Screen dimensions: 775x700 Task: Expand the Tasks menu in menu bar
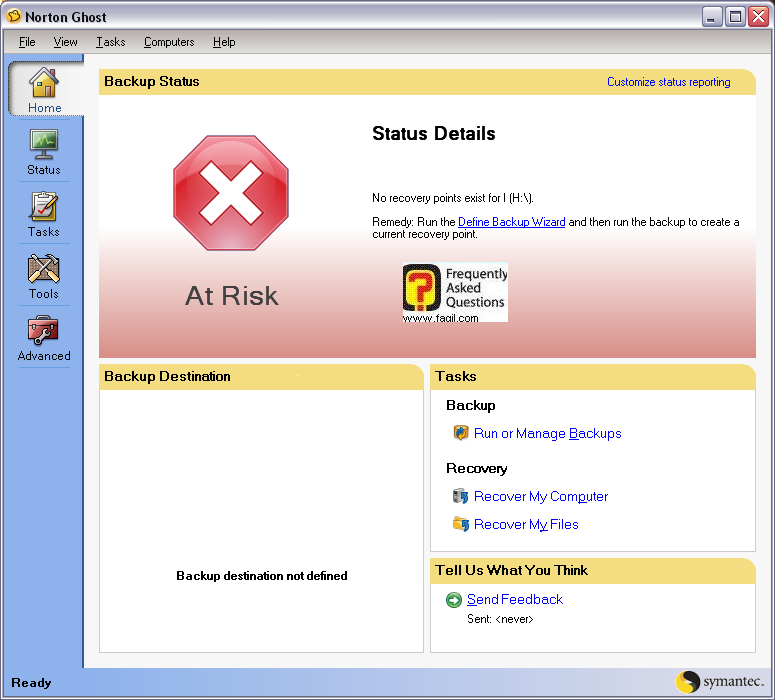(x=111, y=42)
